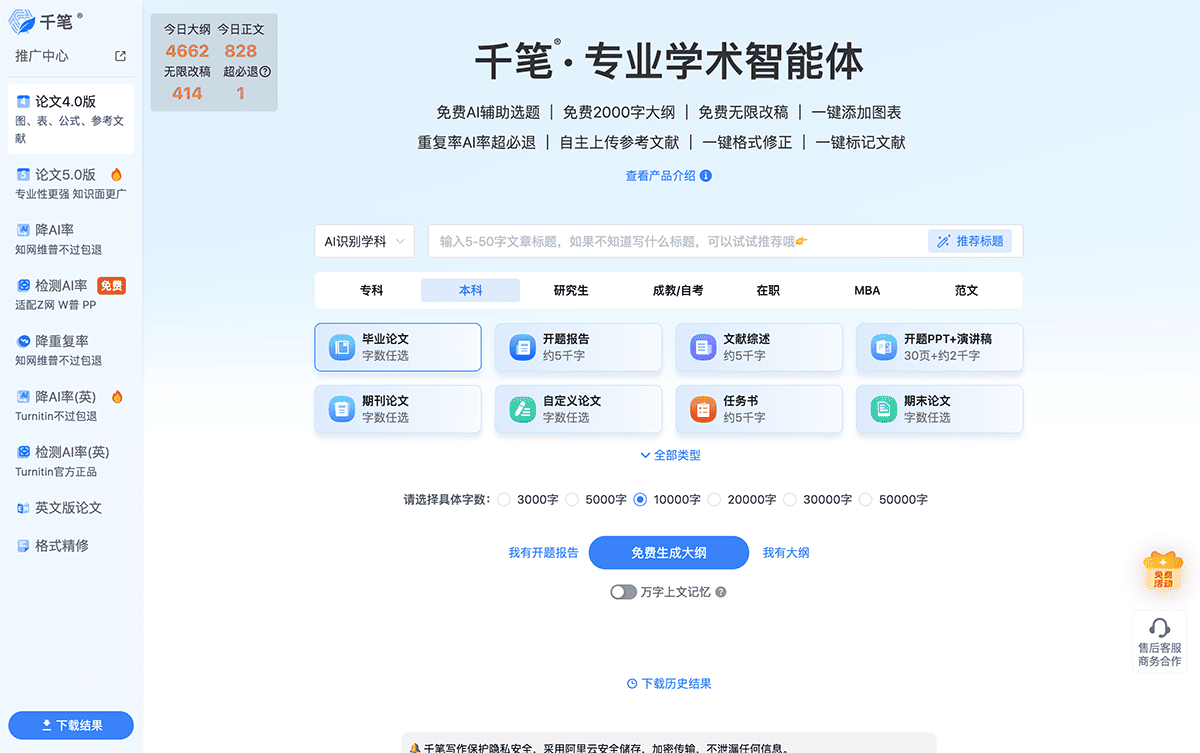Image resolution: width=1200 pixels, height=753 pixels.
Task: Click the 免费生成大纲 button
Action: coord(668,553)
